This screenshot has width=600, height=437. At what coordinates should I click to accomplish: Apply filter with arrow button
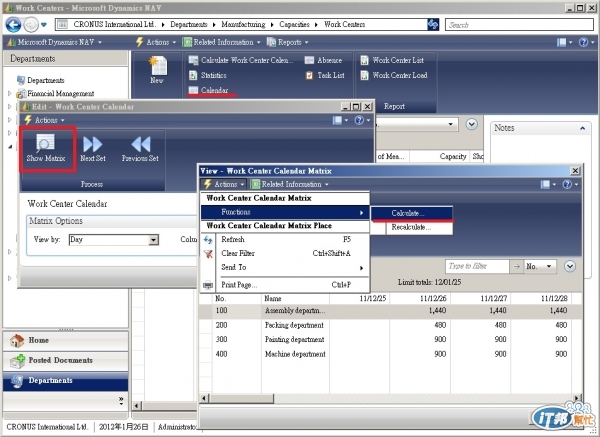[517, 266]
